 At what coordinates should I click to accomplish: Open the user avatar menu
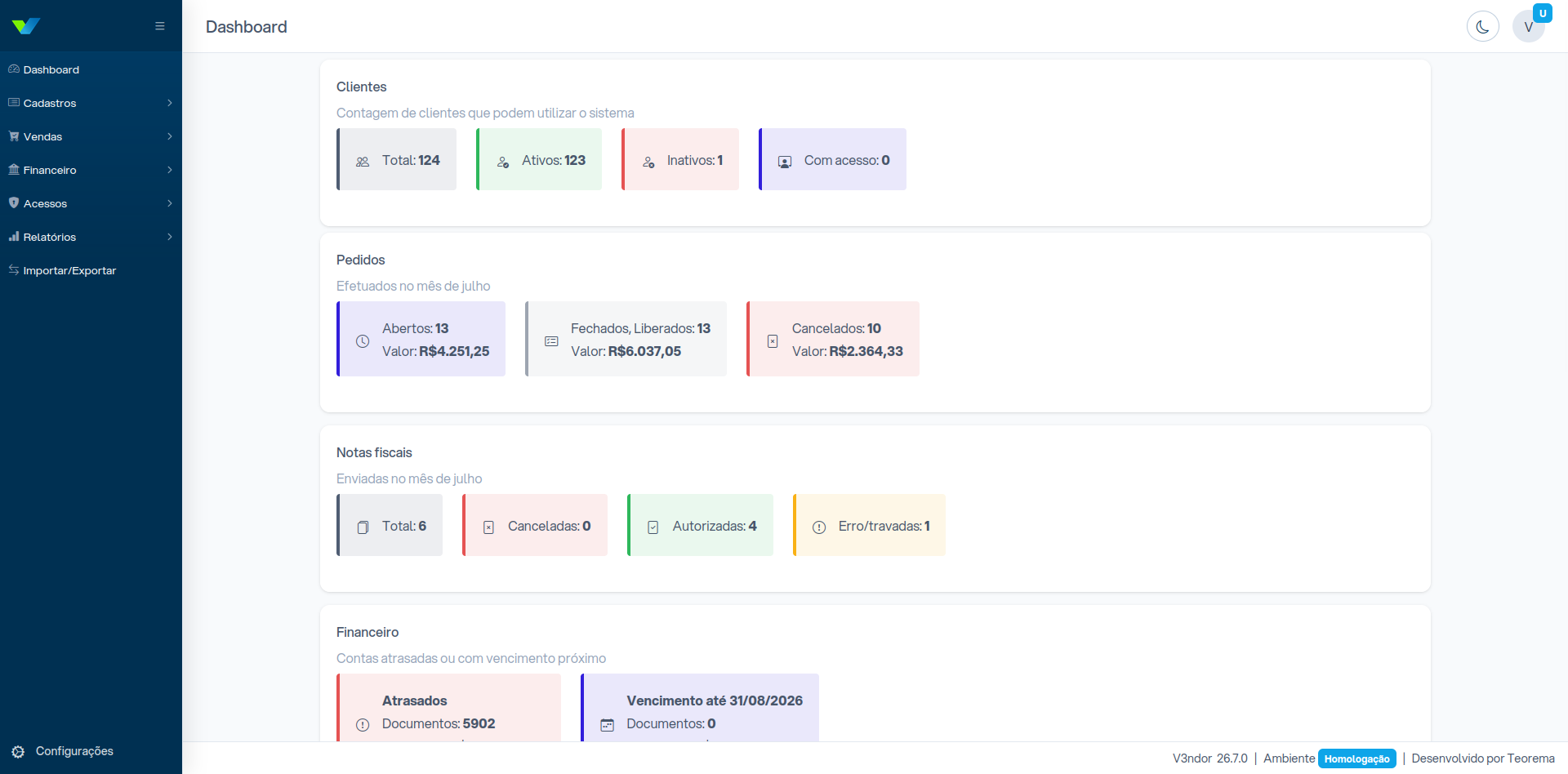tap(1528, 26)
